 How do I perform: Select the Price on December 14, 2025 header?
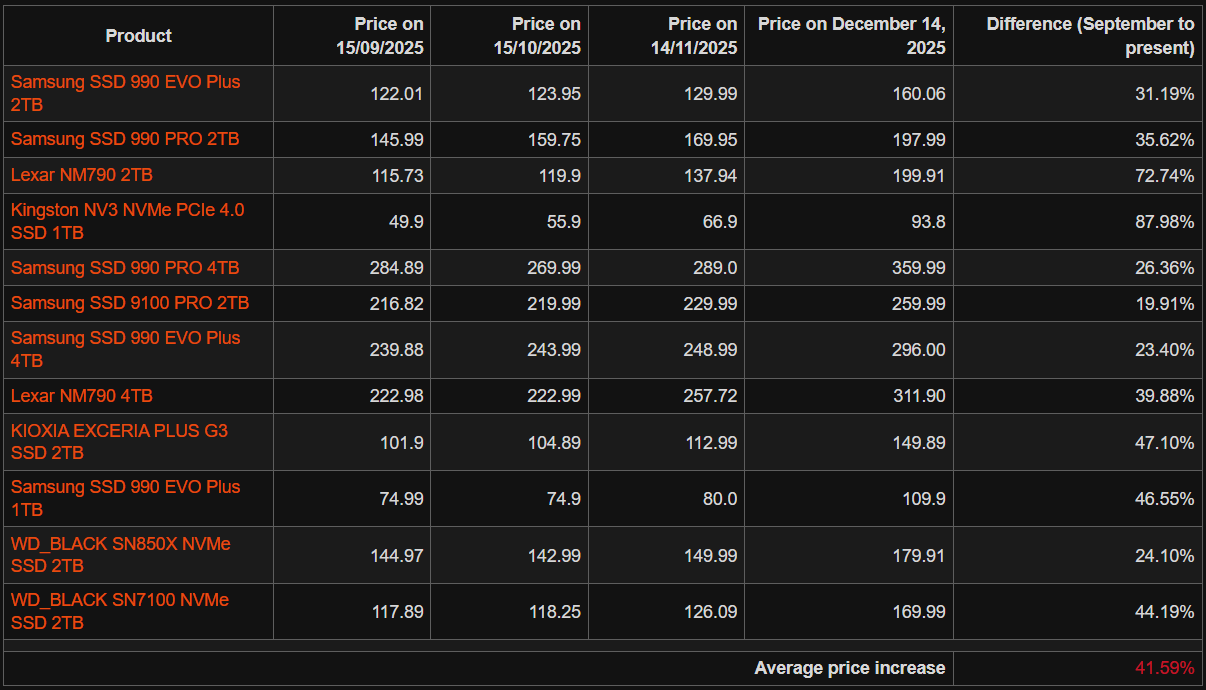[851, 36]
